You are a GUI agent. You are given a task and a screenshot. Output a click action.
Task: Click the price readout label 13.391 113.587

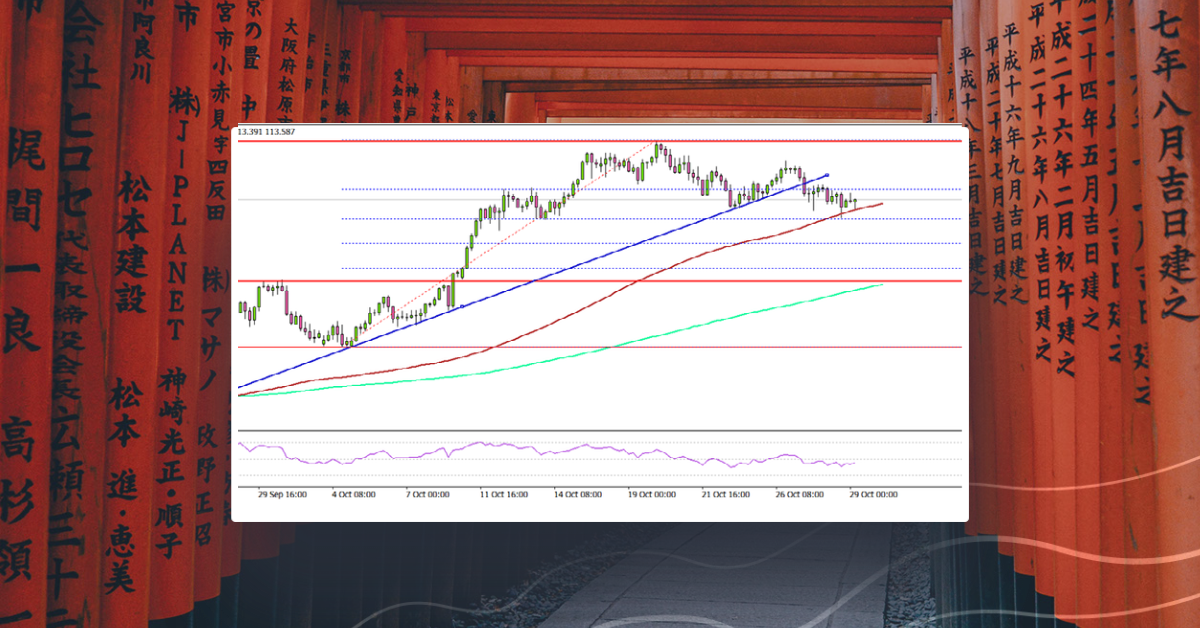[264, 130]
